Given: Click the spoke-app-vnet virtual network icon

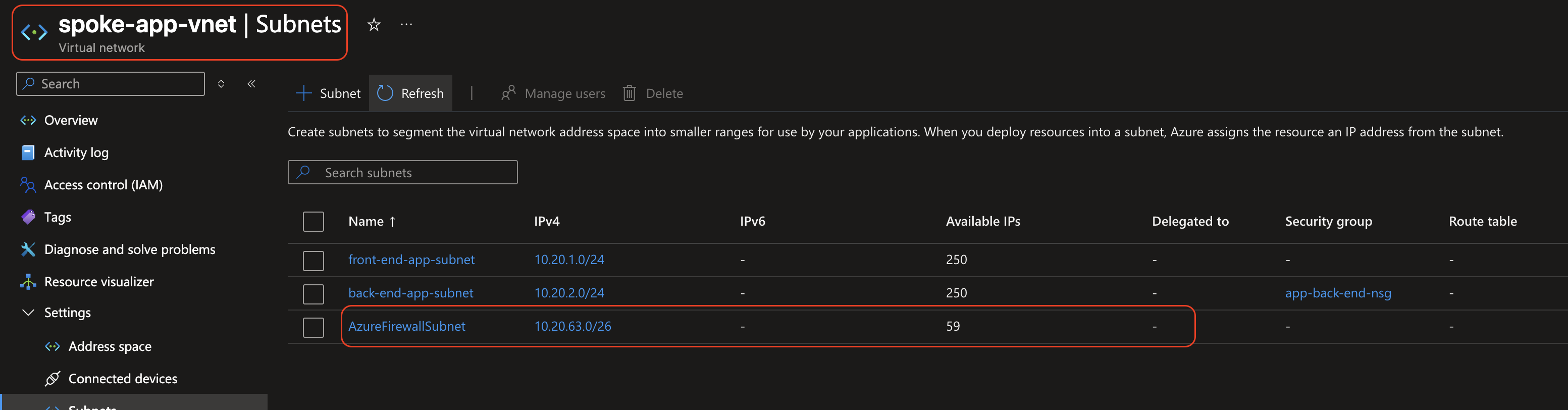Looking at the screenshot, I should (34, 32).
